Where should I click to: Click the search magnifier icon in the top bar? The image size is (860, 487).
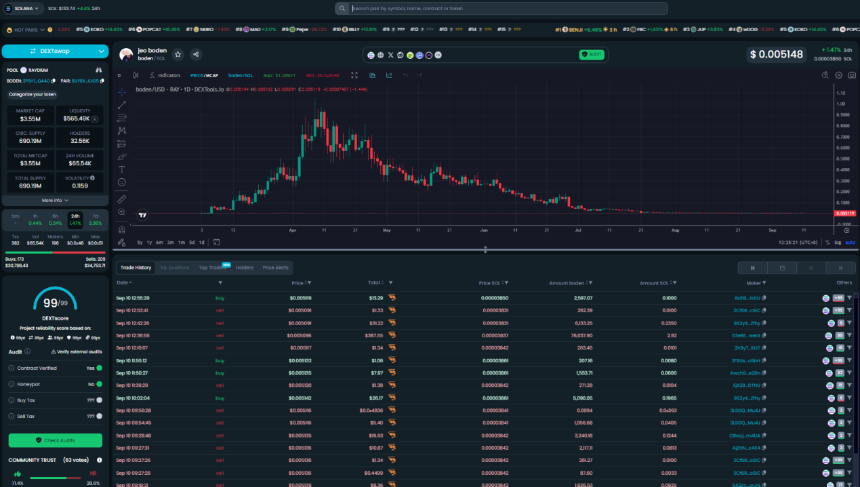(342, 8)
